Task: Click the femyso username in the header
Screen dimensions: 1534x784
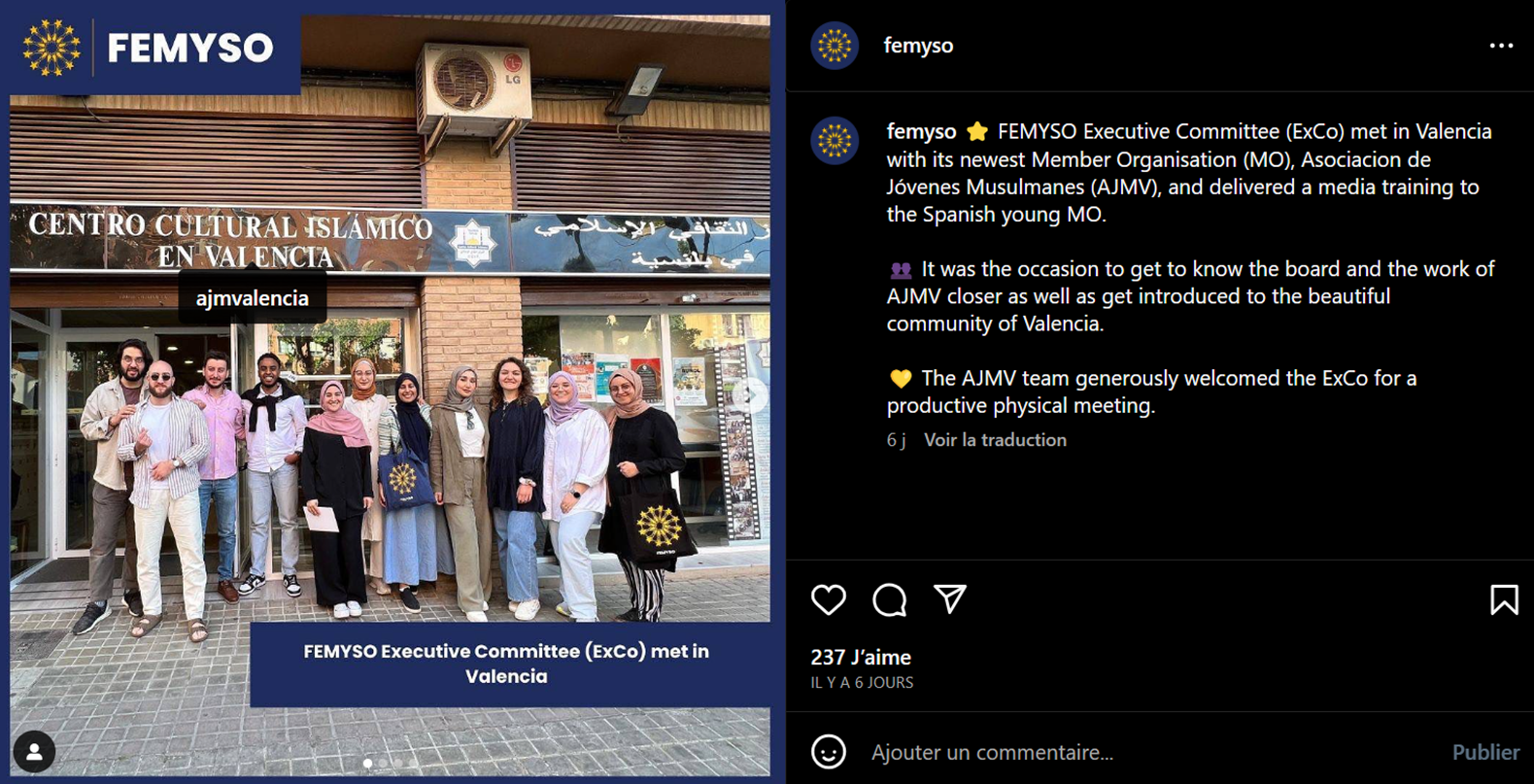Action: [918, 46]
